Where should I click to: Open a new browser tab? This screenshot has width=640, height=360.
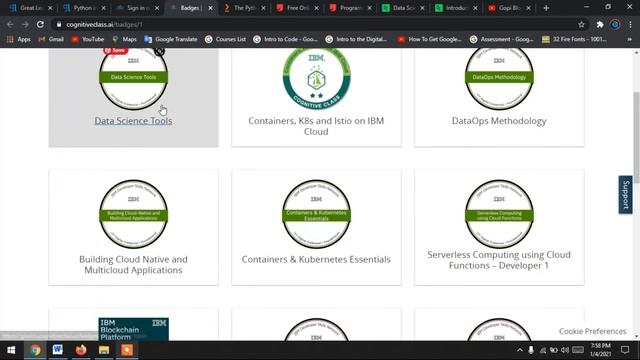(x=546, y=8)
